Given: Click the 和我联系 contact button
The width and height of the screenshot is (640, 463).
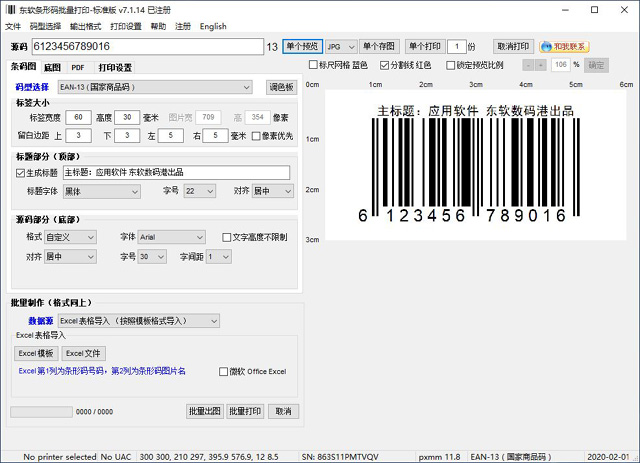Looking at the screenshot, I should [x=565, y=47].
